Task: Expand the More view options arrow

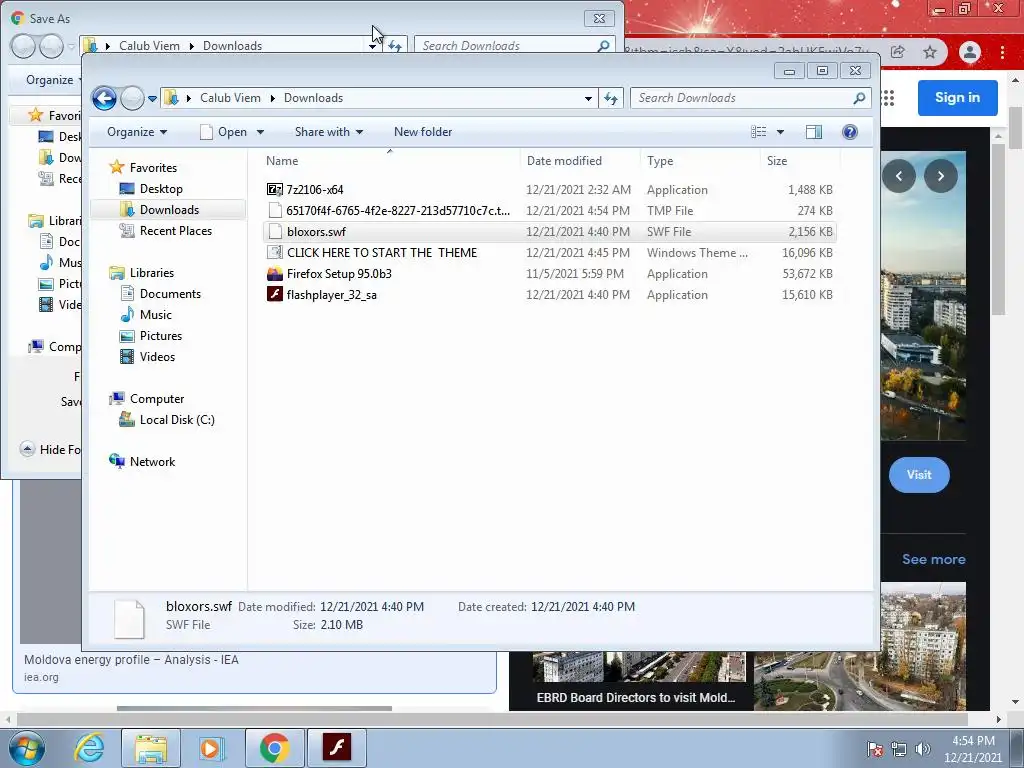Action: 780,132
